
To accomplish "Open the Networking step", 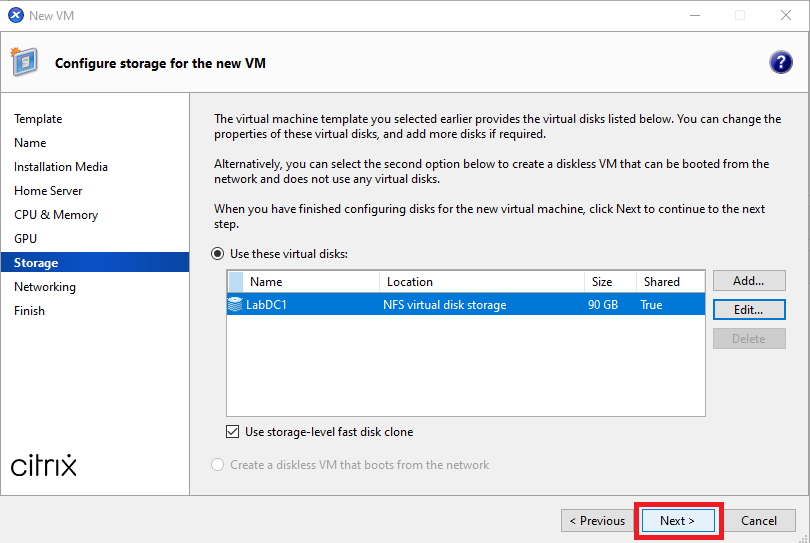I will coord(45,287).
